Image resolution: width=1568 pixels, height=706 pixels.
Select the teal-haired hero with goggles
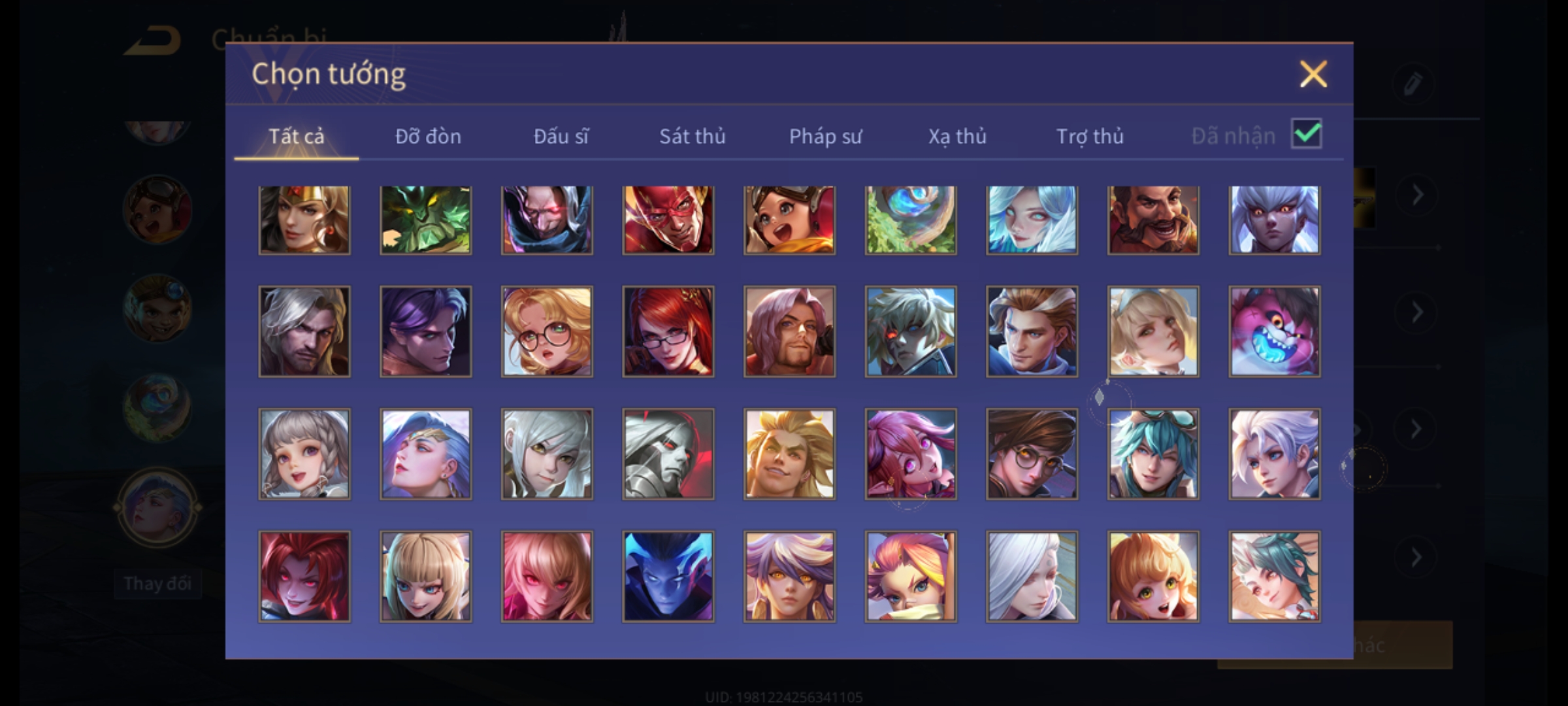[x=1153, y=454]
